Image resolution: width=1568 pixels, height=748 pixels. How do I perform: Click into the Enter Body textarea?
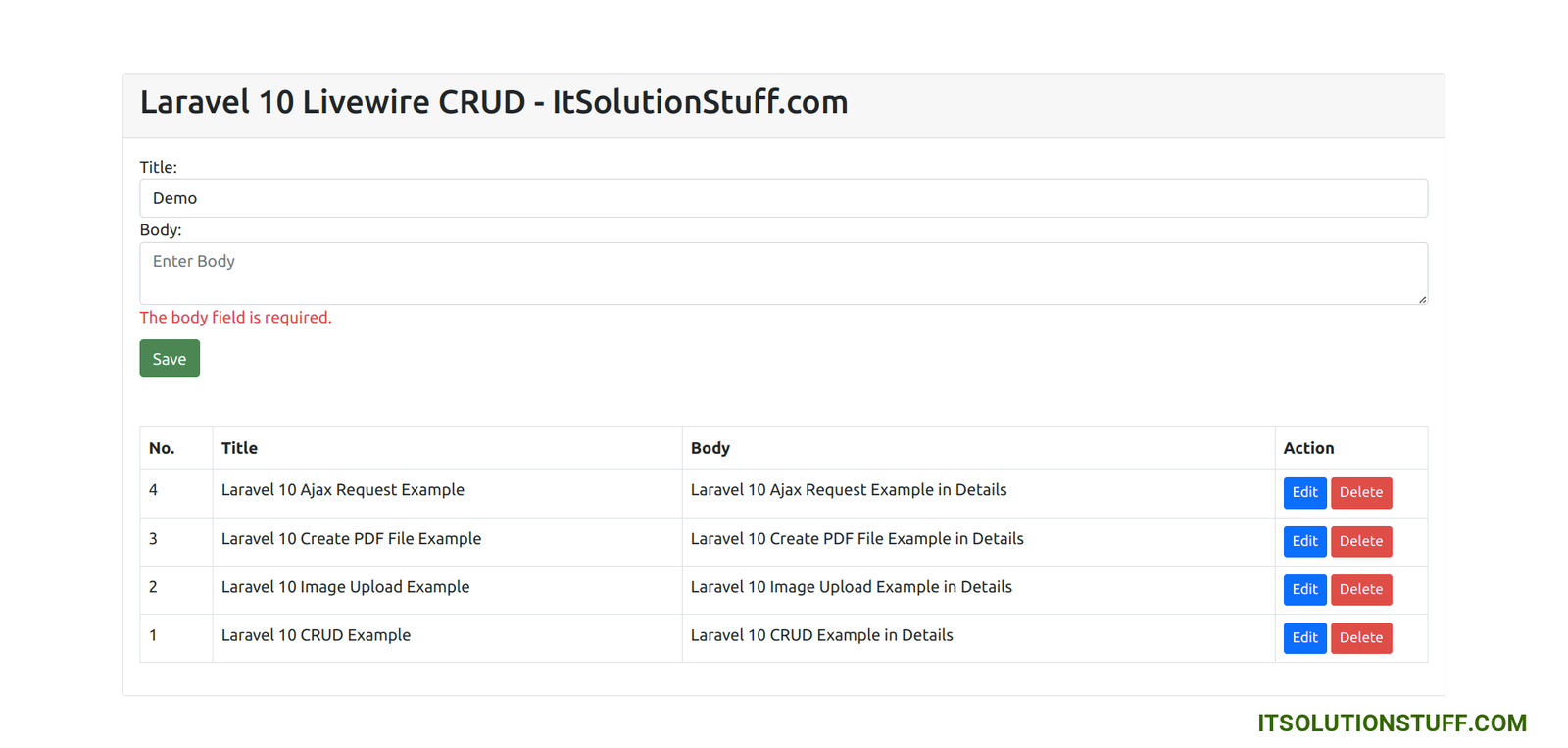coord(782,273)
